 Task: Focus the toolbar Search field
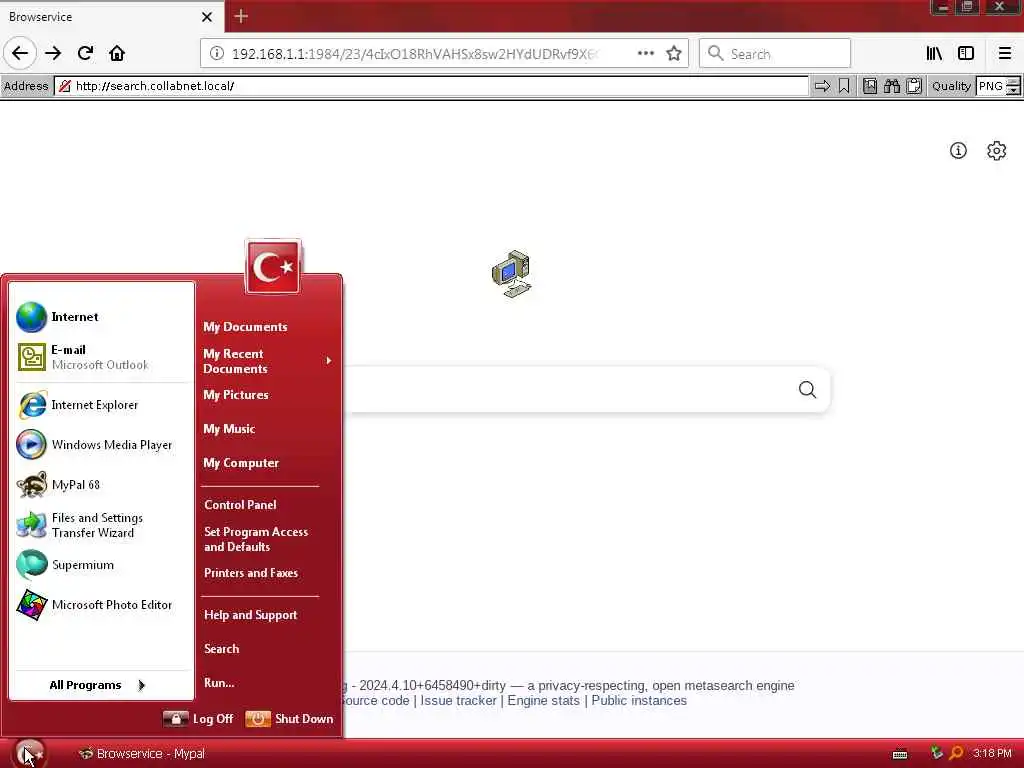[x=775, y=54]
